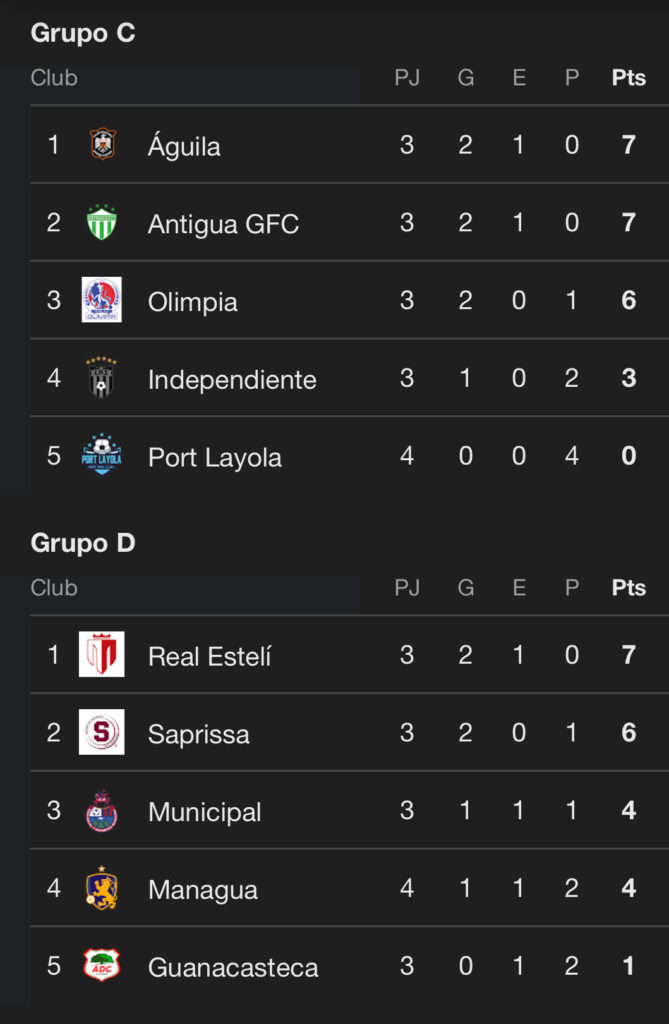Click the Independiente club badge

pos(102,378)
